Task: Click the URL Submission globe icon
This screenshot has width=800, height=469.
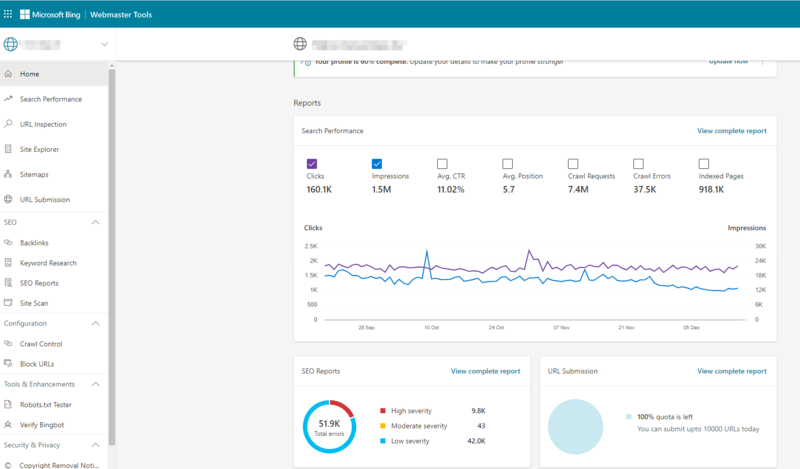Action: click(x=9, y=199)
